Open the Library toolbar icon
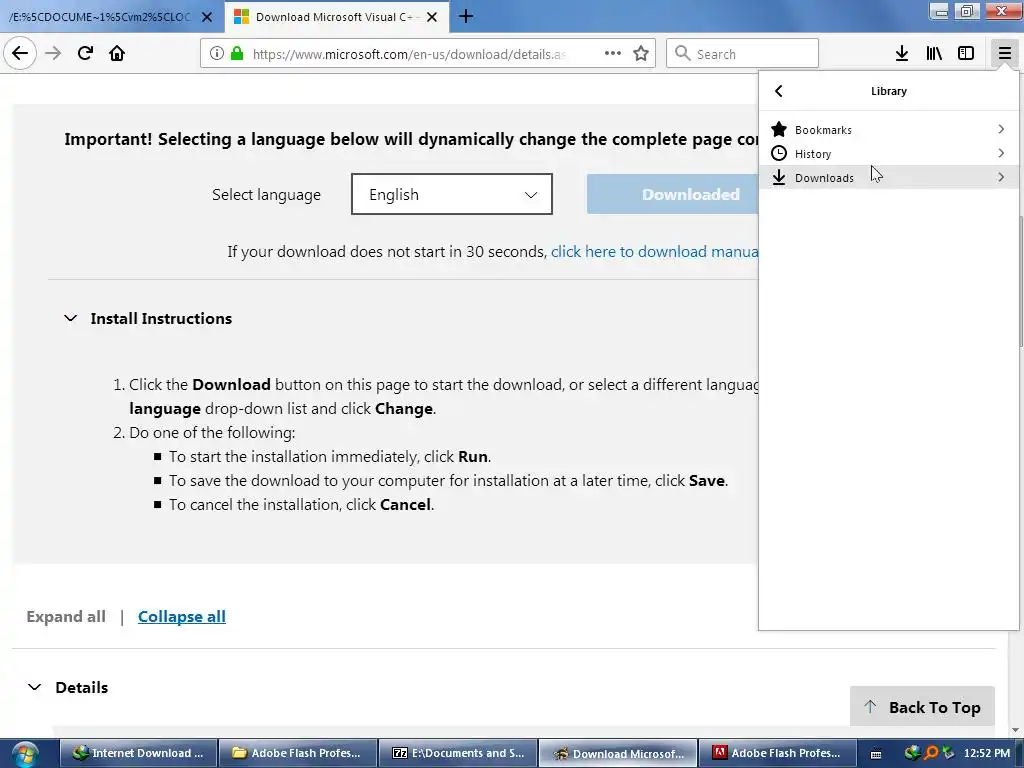1024x768 pixels. pos(934,54)
